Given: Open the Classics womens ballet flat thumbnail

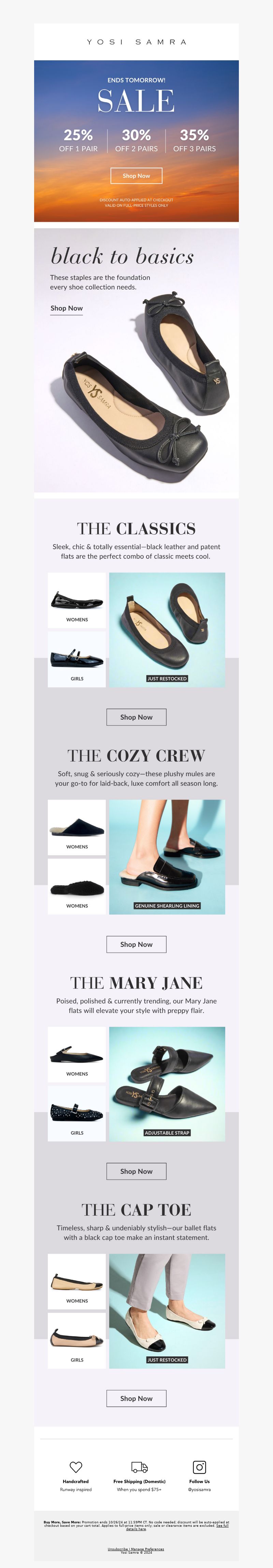Looking at the screenshot, I should point(77,600).
